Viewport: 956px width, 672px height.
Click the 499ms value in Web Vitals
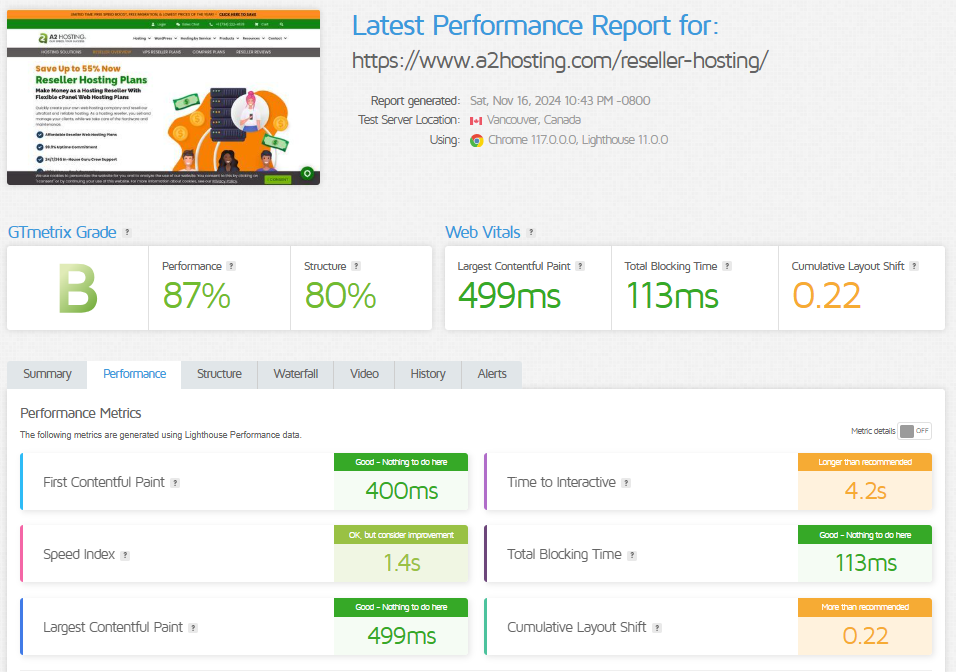[509, 296]
